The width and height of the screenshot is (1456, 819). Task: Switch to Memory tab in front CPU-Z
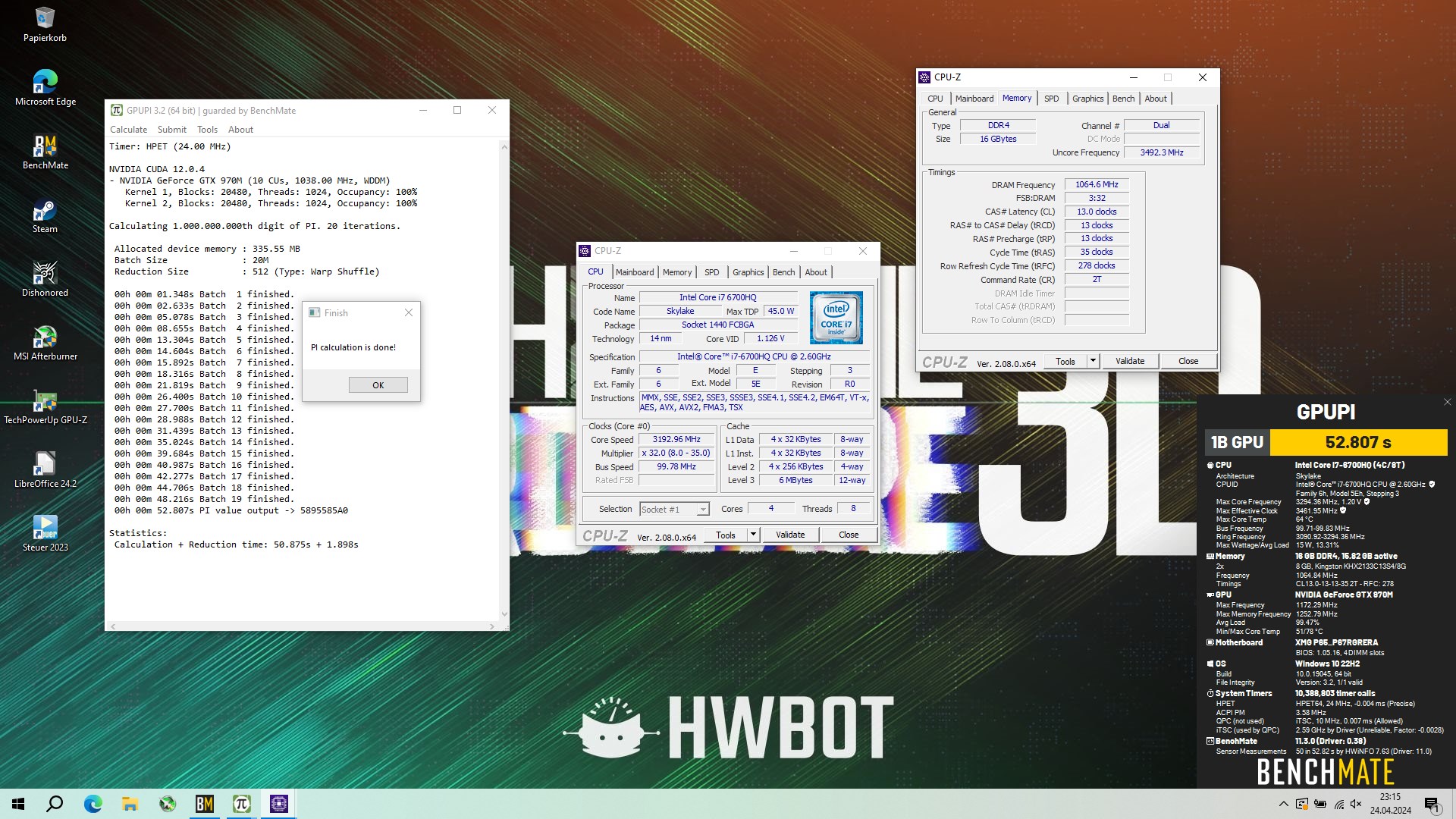point(676,272)
